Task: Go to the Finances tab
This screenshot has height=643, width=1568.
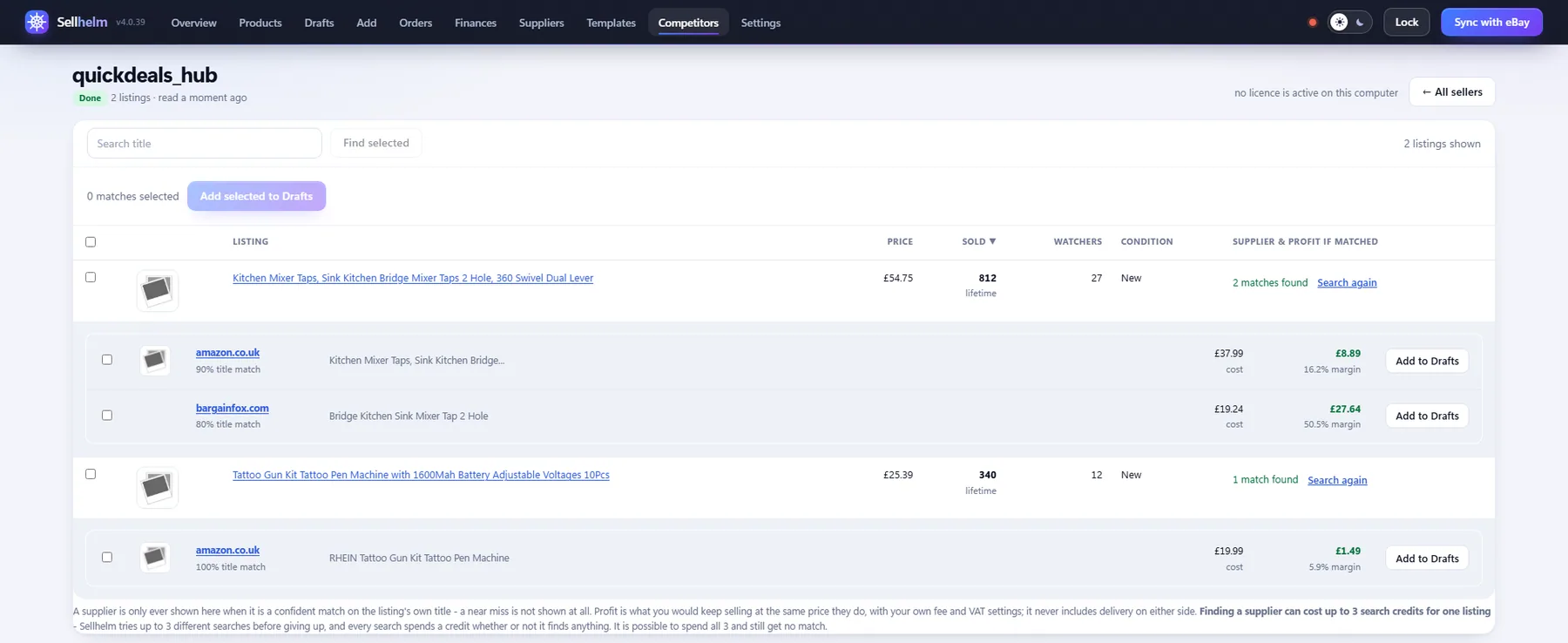Action: pyautogui.click(x=476, y=23)
